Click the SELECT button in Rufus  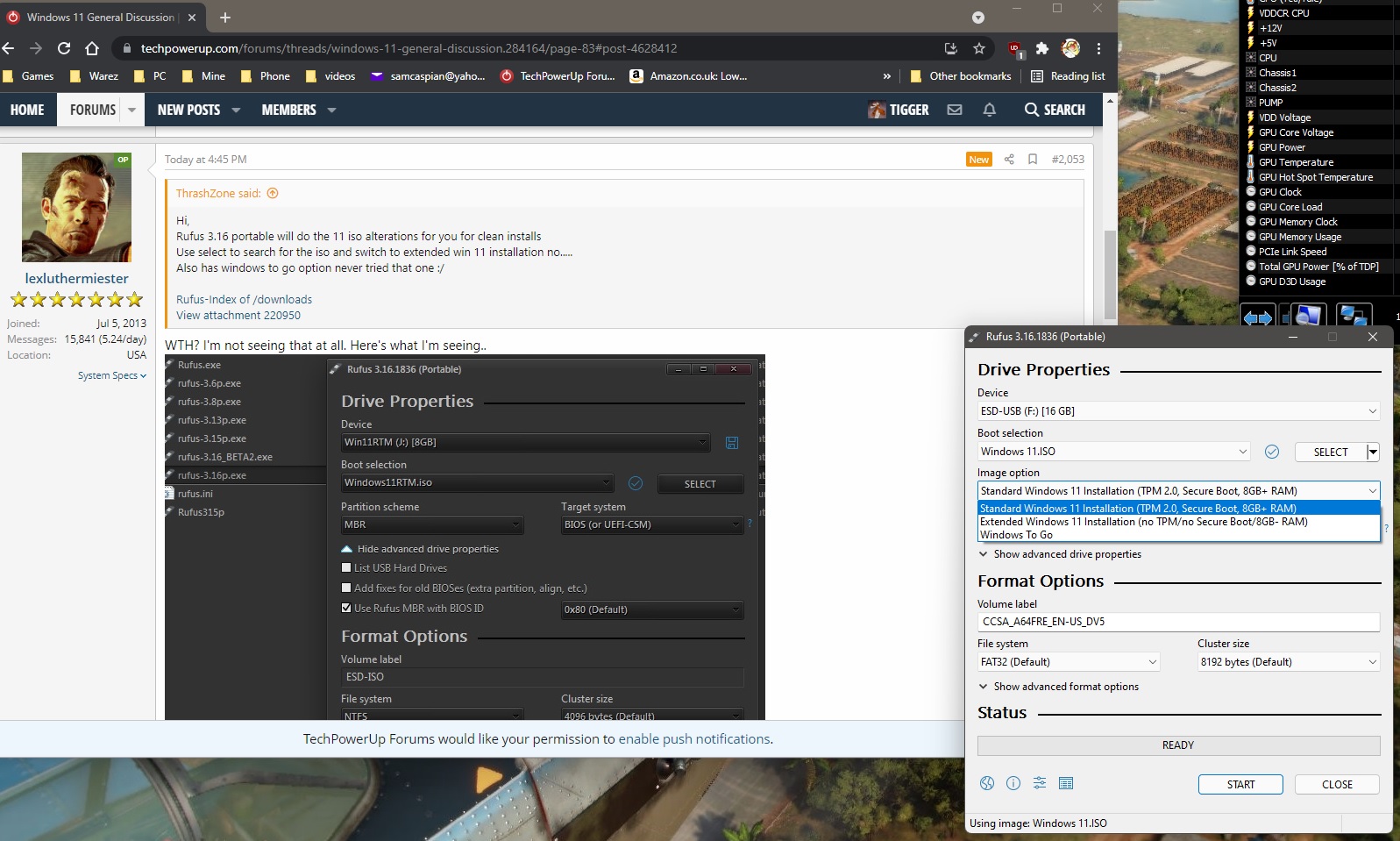[x=1330, y=452]
